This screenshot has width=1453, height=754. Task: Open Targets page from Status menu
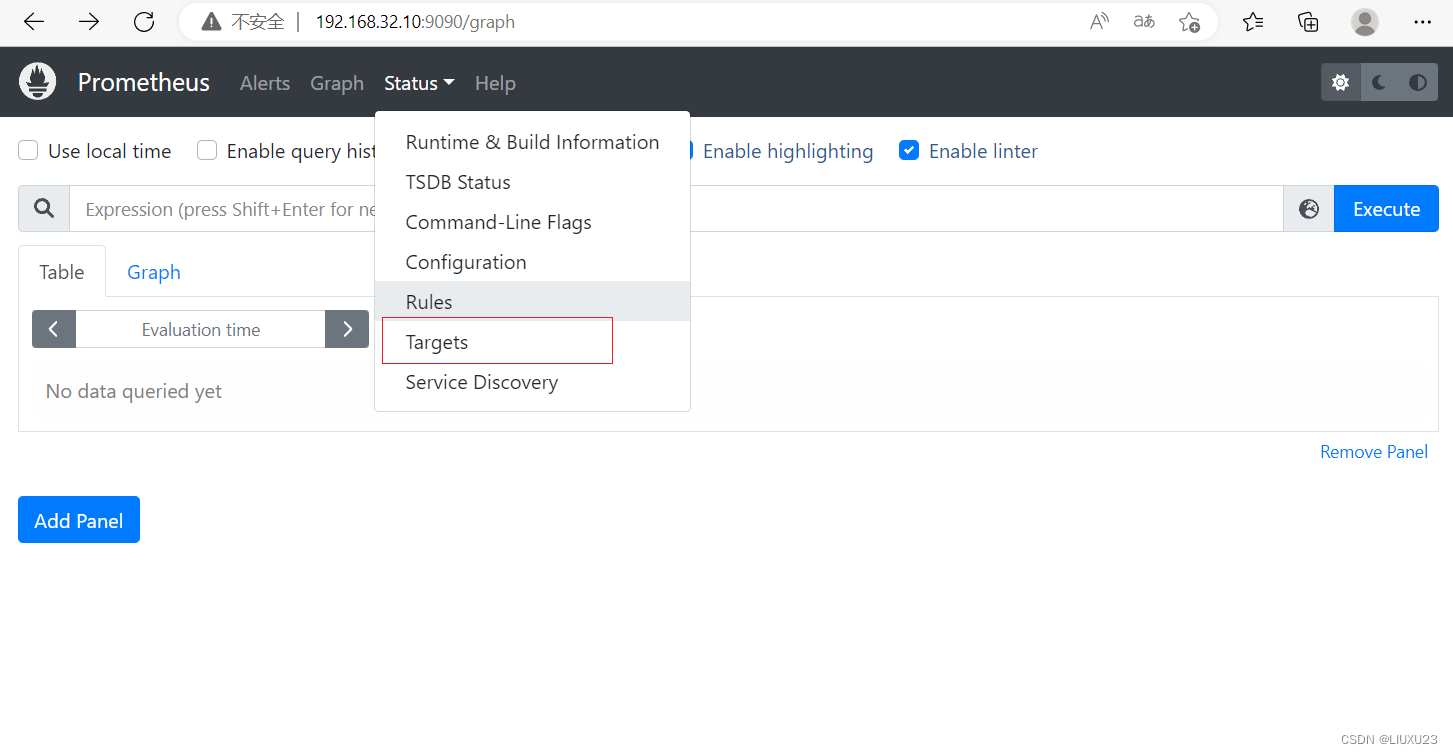532,342
